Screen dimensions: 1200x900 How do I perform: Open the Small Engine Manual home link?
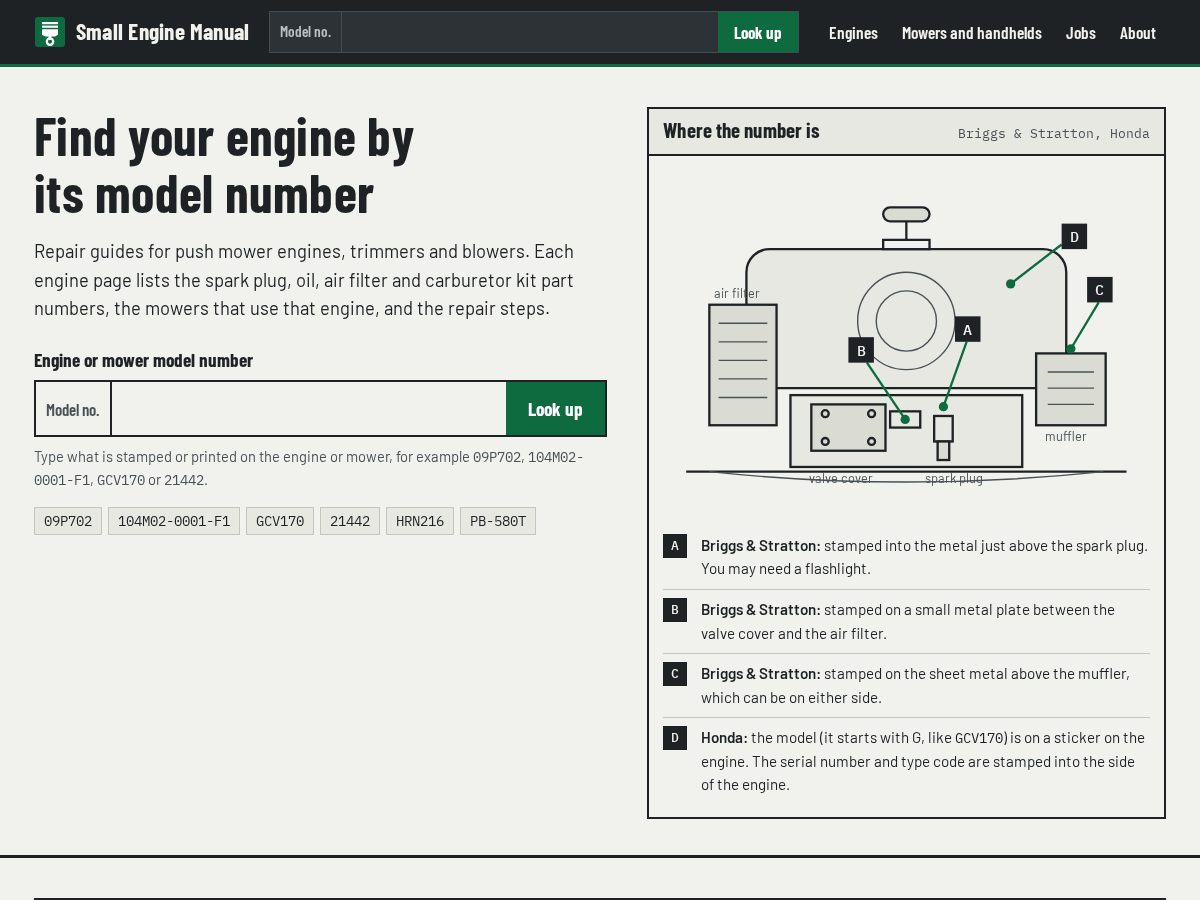pos(142,32)
